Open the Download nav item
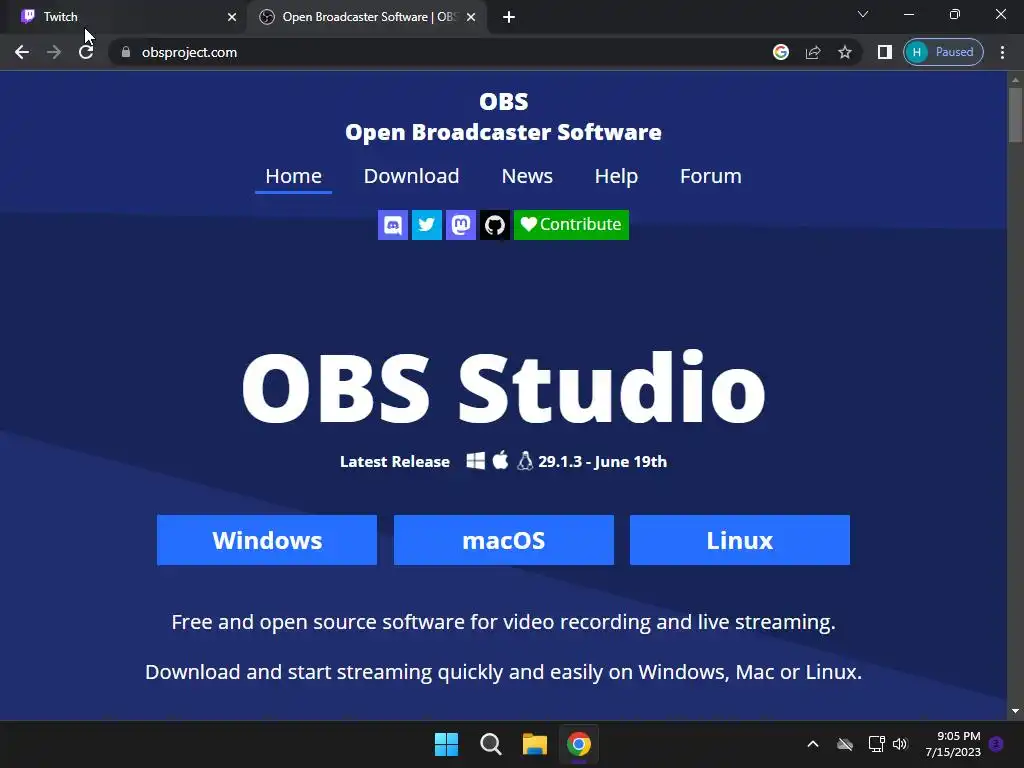1024x768 pixels. 411,176
